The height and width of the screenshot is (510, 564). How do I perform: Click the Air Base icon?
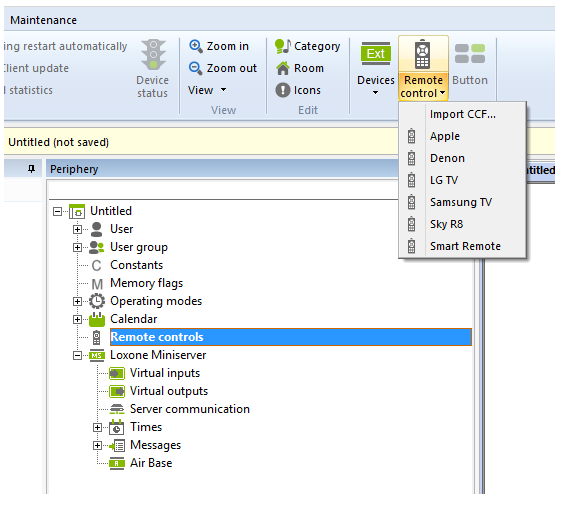[x=117, y=463]
